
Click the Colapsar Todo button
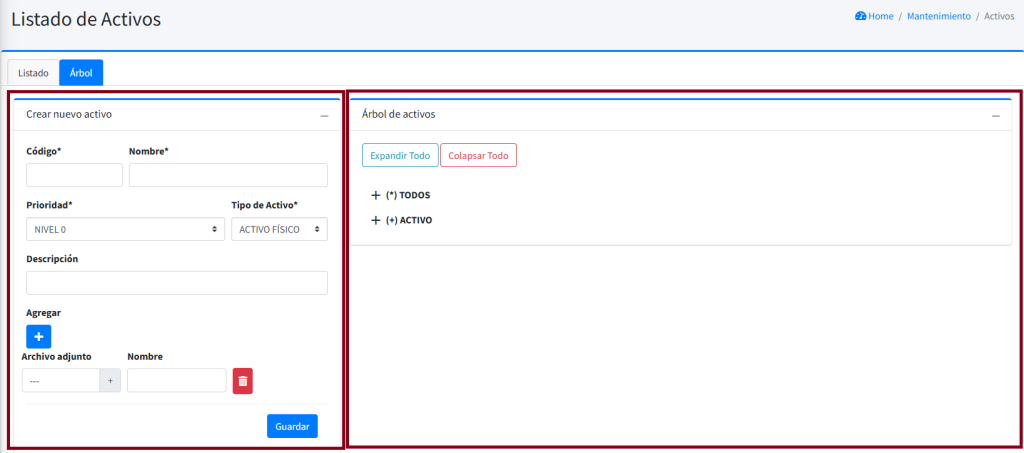478,156
